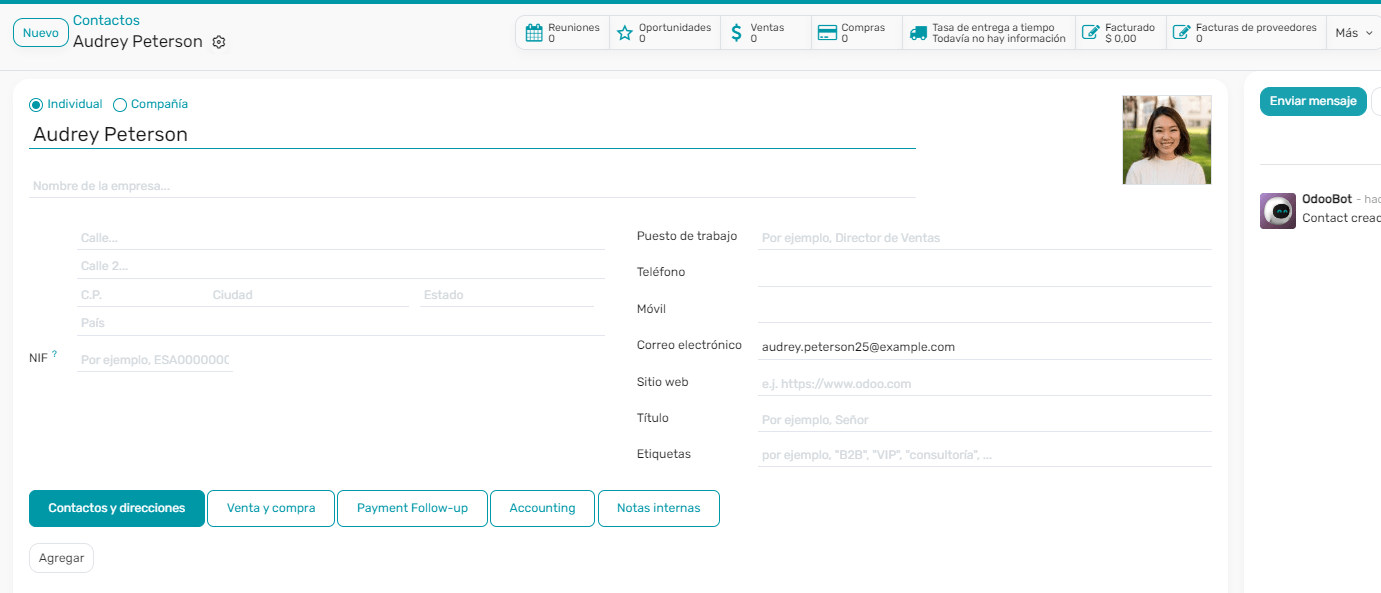Image resolution: width=1381 pixels, height=593 pixels.
Task: Click the C.P. postal code field
Action: [141, 295]
